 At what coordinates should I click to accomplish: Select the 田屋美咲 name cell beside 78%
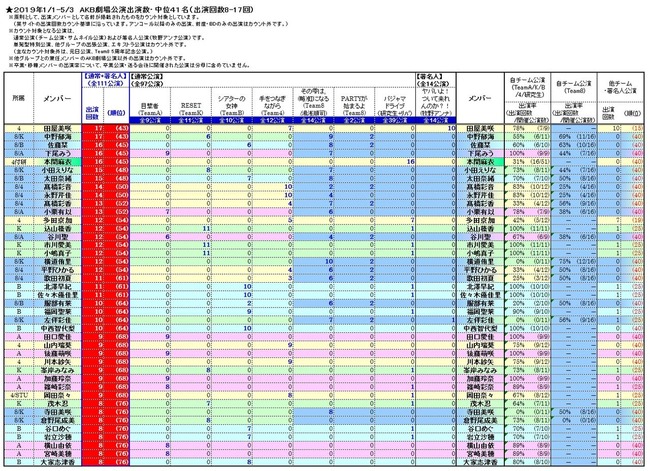480,129
